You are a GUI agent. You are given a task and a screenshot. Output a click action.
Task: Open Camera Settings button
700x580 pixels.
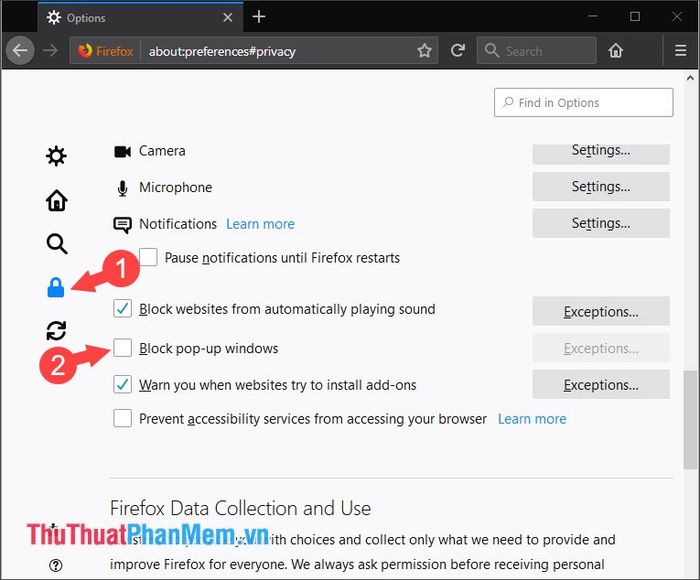pyautogui.click(x=601, y=153)
